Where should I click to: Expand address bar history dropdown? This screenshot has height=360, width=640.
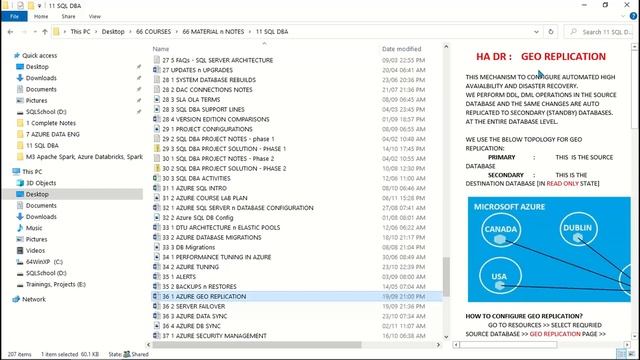536,32
